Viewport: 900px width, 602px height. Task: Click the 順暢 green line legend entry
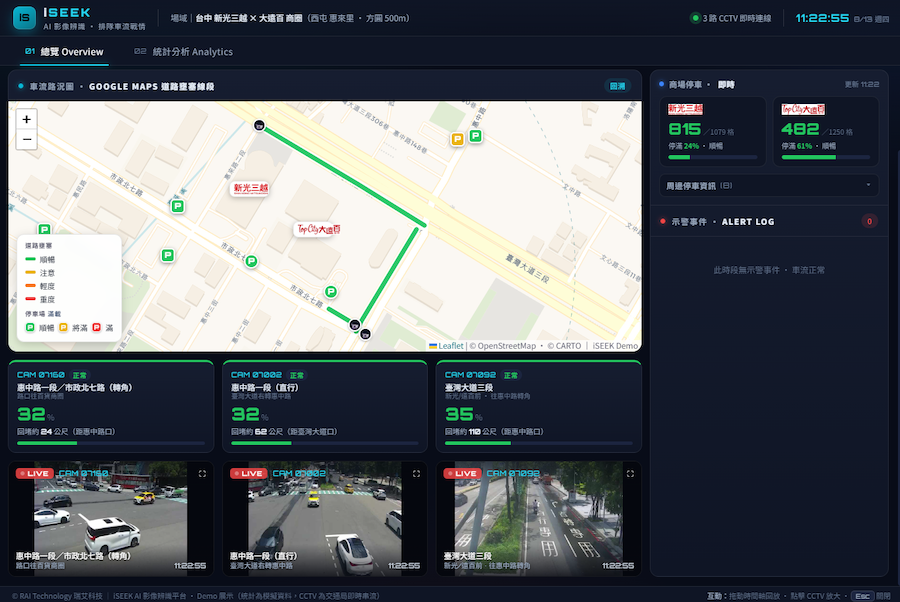(40, 259)
